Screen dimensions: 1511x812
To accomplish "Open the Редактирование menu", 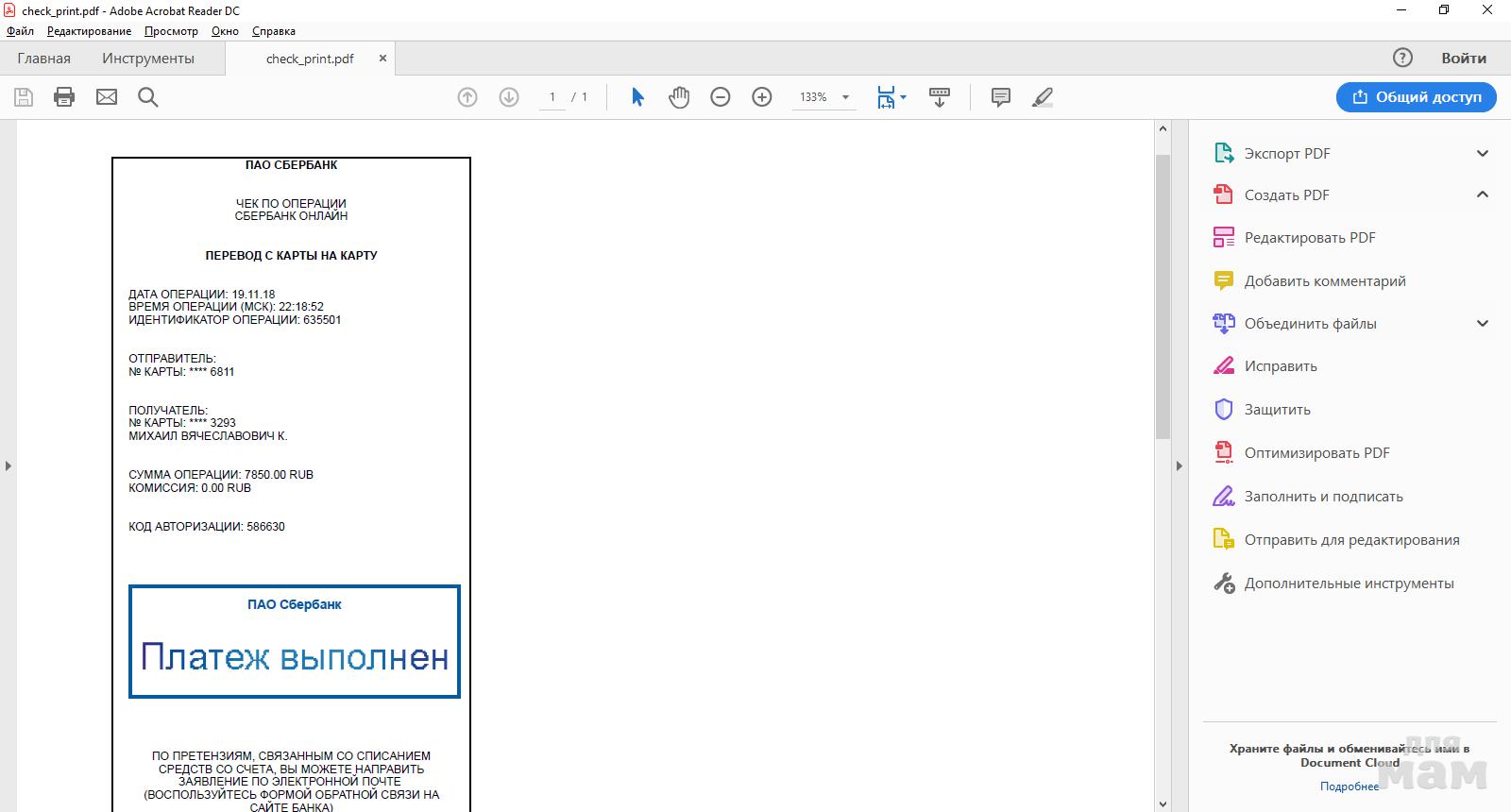I will 89,31.
